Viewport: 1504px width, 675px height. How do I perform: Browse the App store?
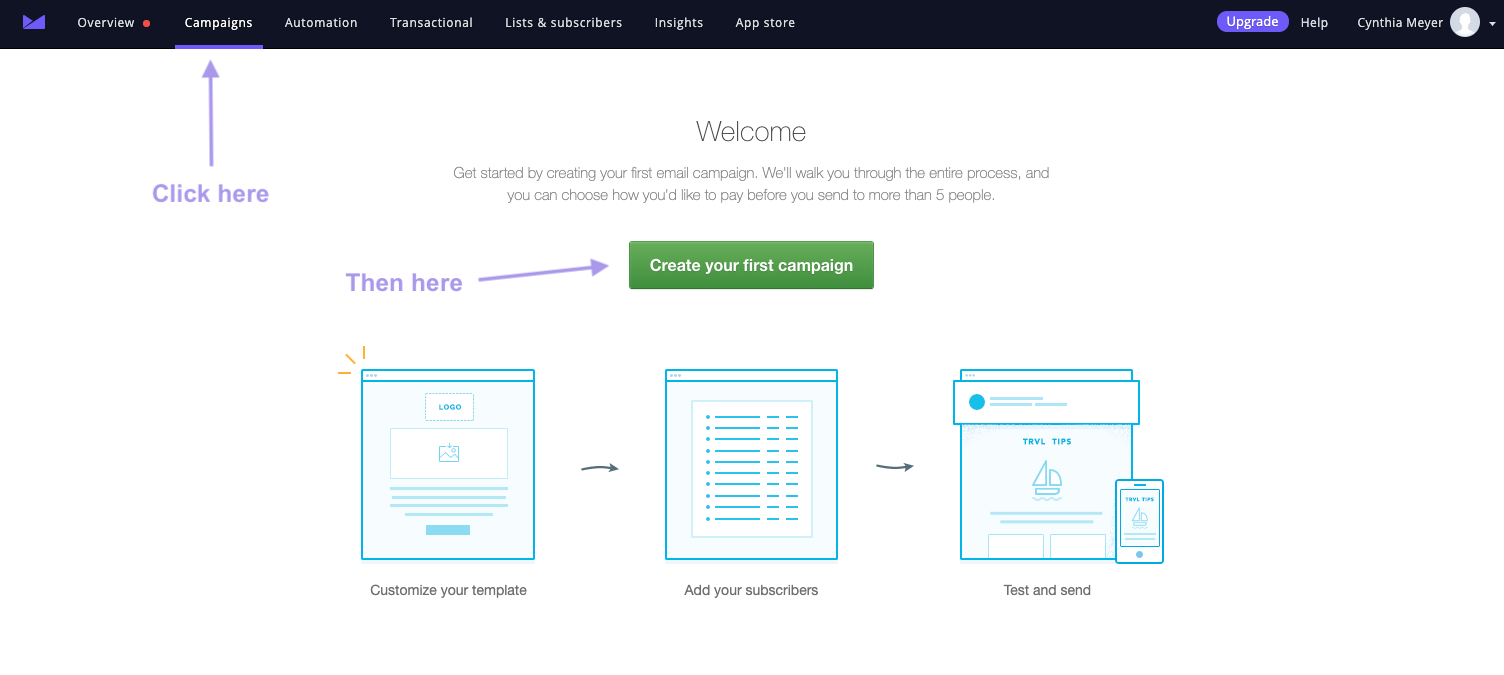coord(765,22)
